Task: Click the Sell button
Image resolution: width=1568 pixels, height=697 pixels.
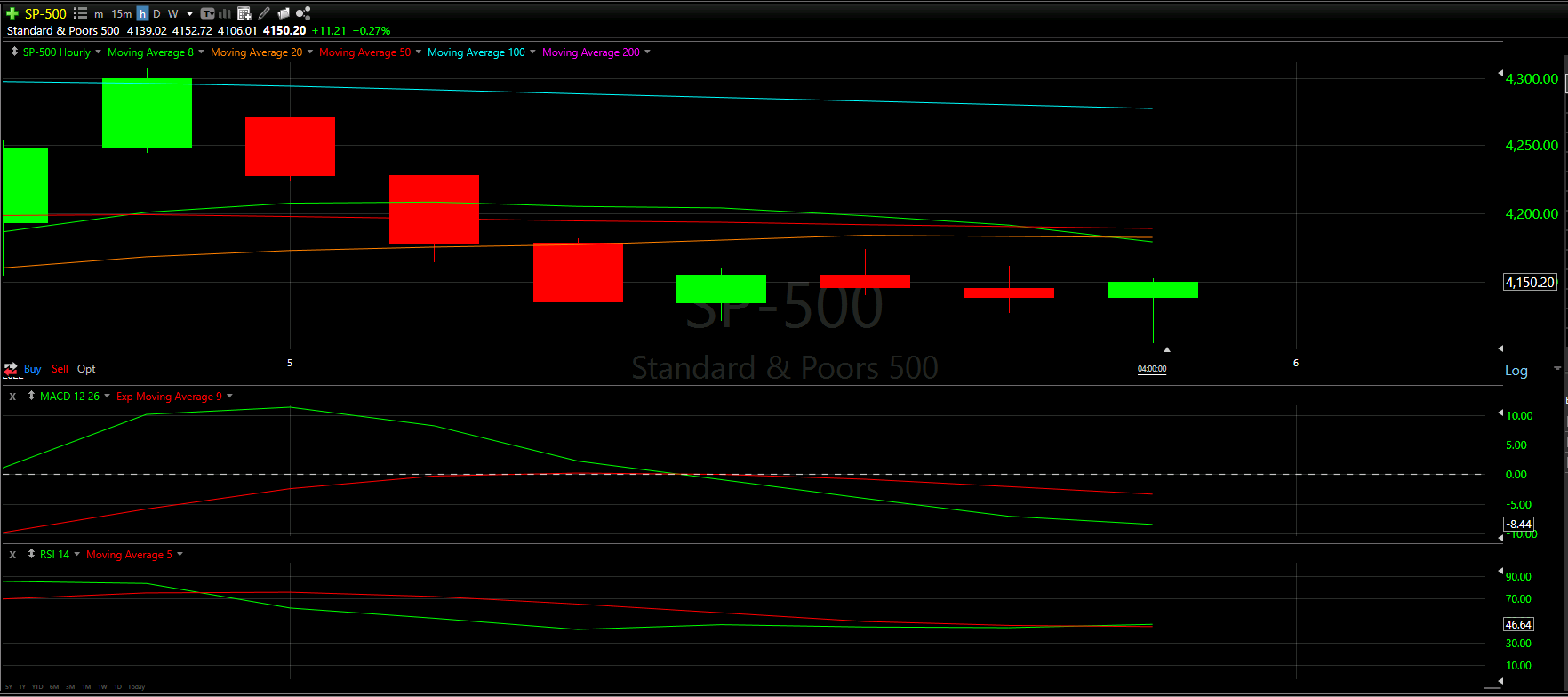Action: tap(60, 368)
